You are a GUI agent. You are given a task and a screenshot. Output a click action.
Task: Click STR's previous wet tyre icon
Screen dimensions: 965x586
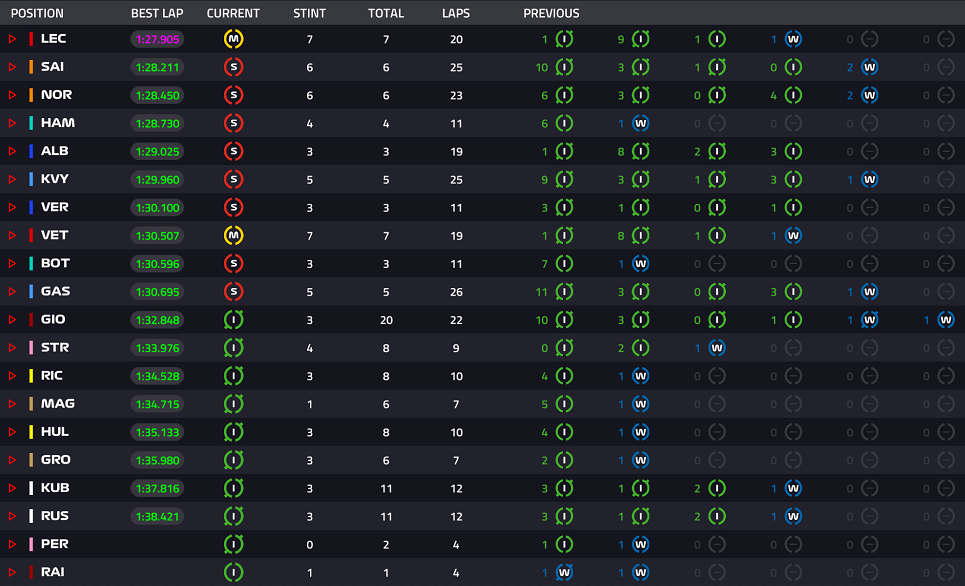716,348
